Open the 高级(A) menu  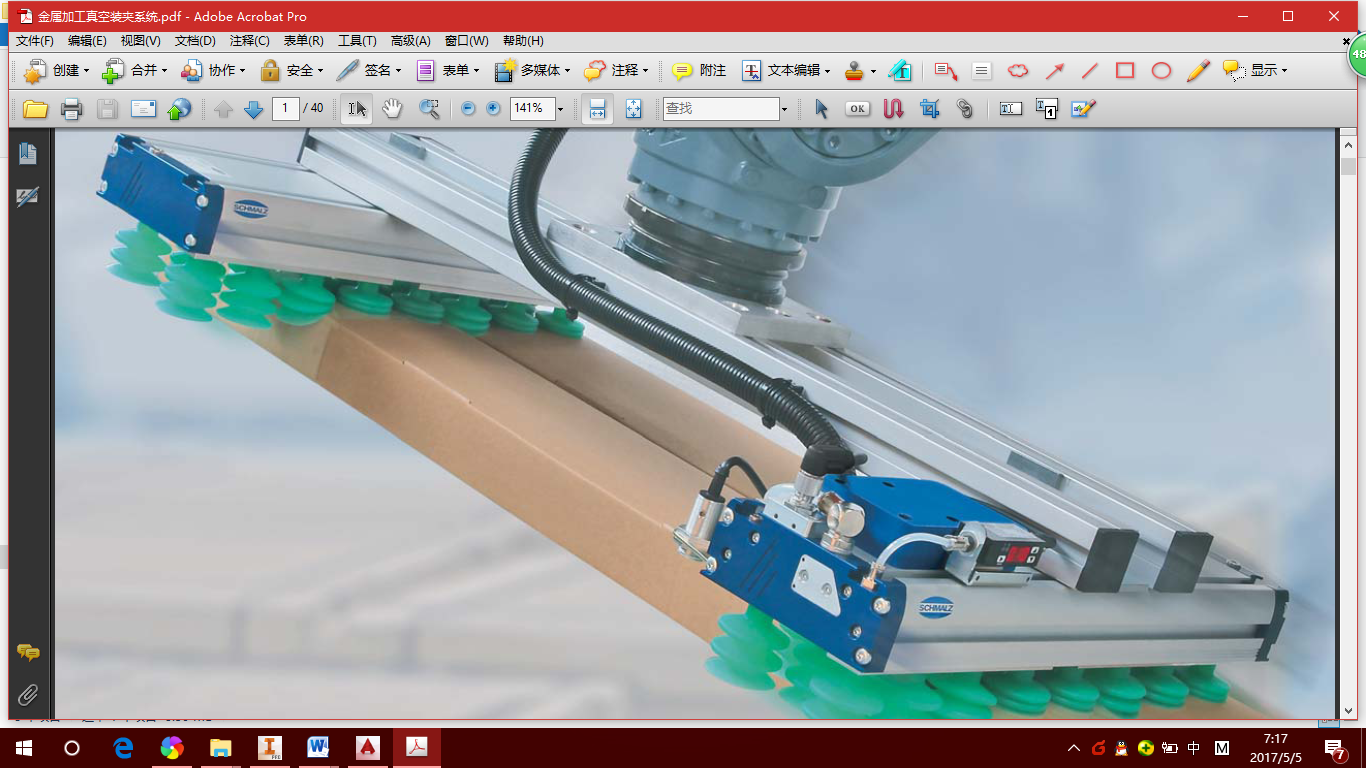[x=411, y=41]
